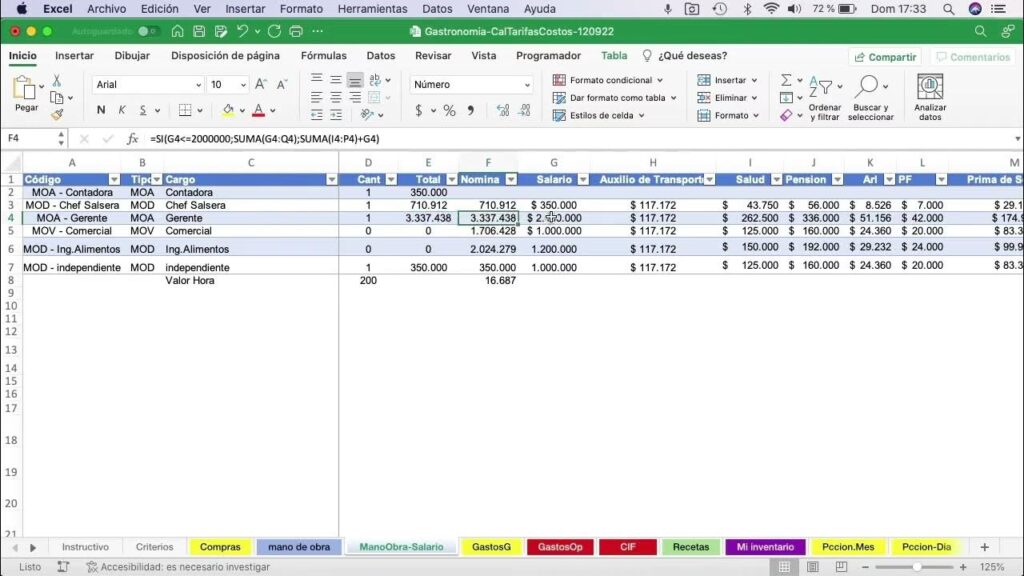Open the Fórmulas ribbon tab
Screen dimensions: 1024x576
pos(323,56)
